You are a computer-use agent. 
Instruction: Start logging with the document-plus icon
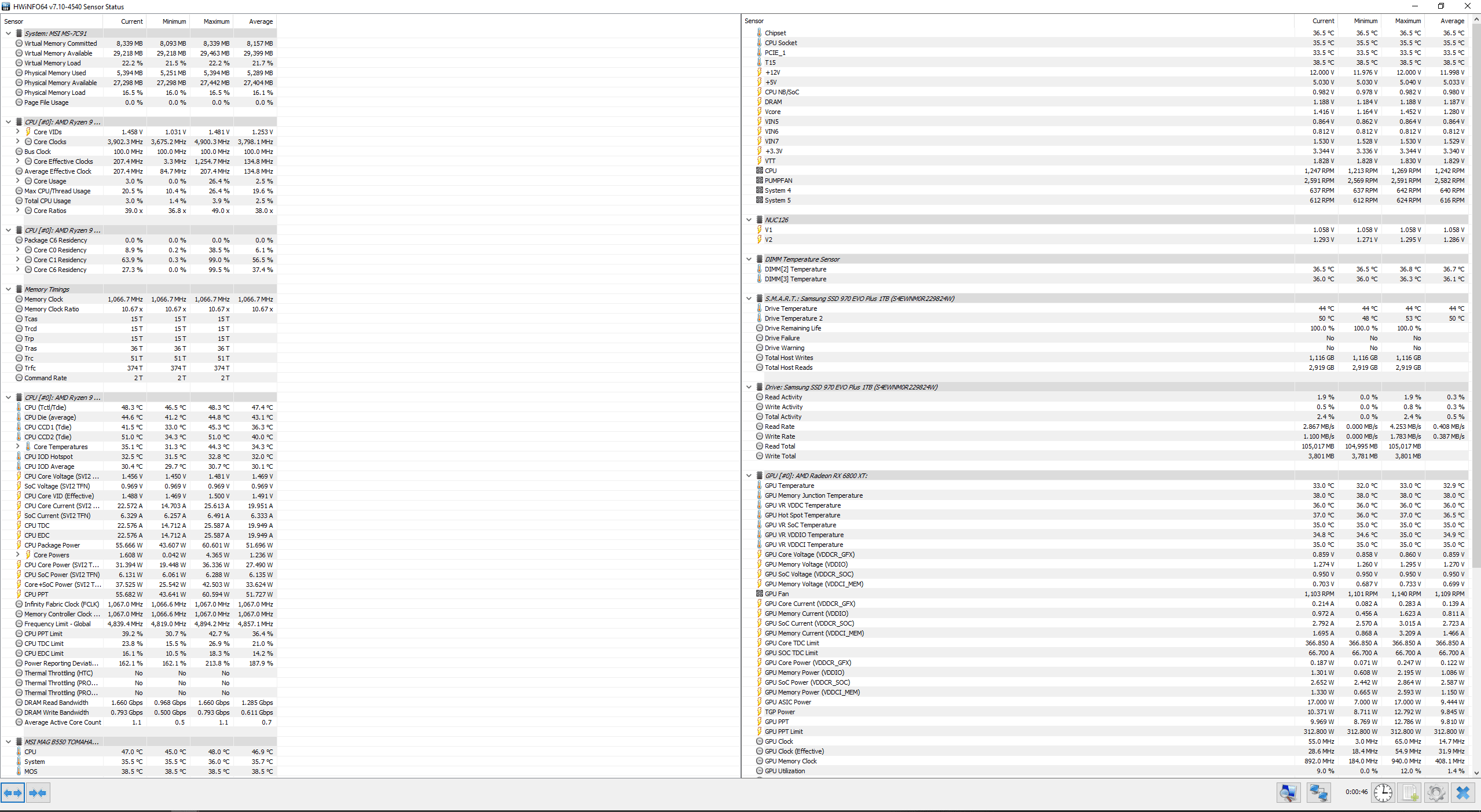(x=1409, y=792)
